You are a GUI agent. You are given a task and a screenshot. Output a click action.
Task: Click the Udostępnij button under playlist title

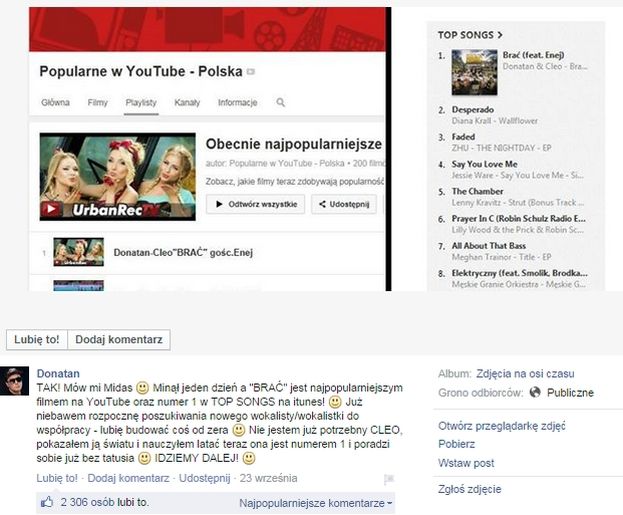[344, 204]
